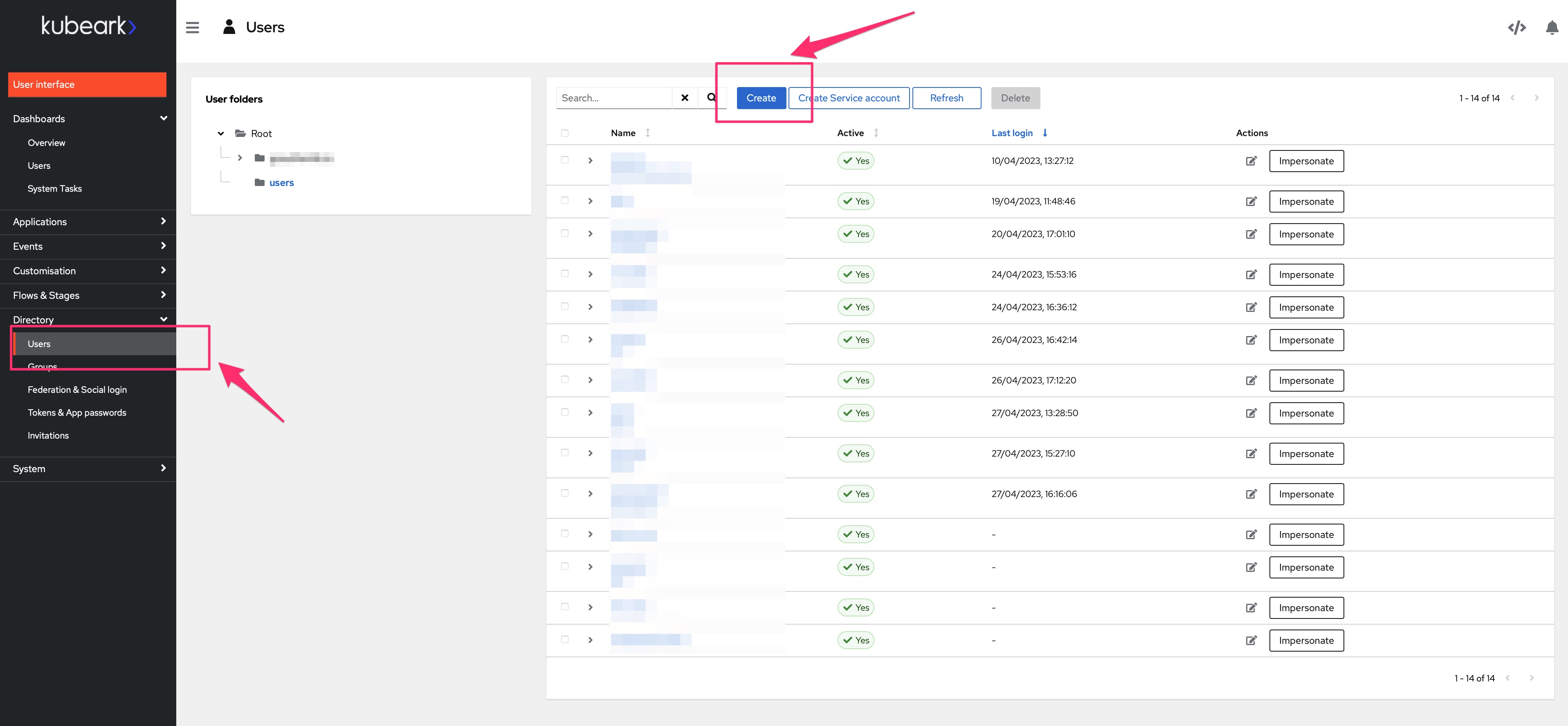This screenshot has width=1568, height=726.
Task: Click the hamburger sidebar toggle icon
Action: 192,27
